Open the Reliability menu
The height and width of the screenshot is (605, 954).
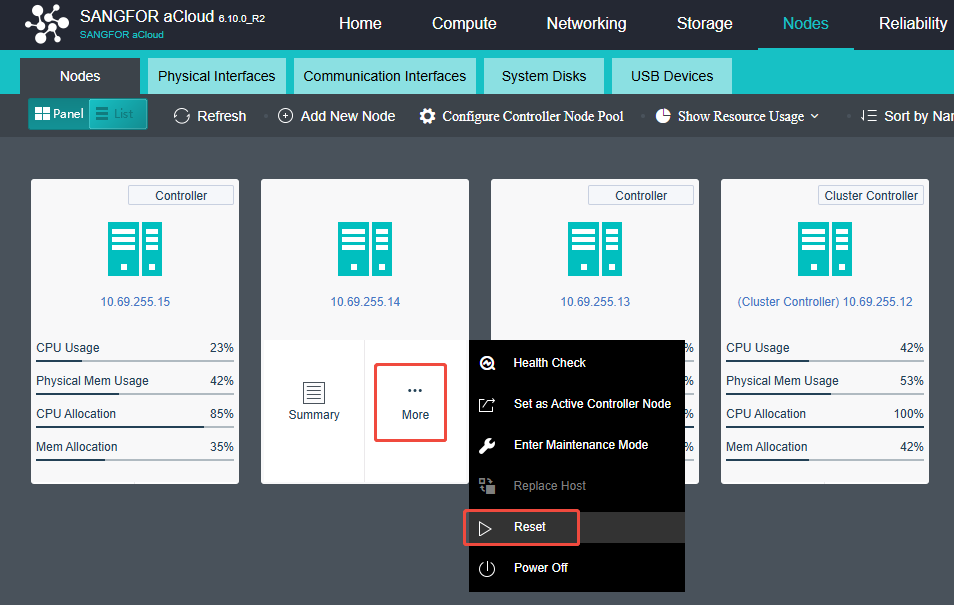tap(913, 24)
